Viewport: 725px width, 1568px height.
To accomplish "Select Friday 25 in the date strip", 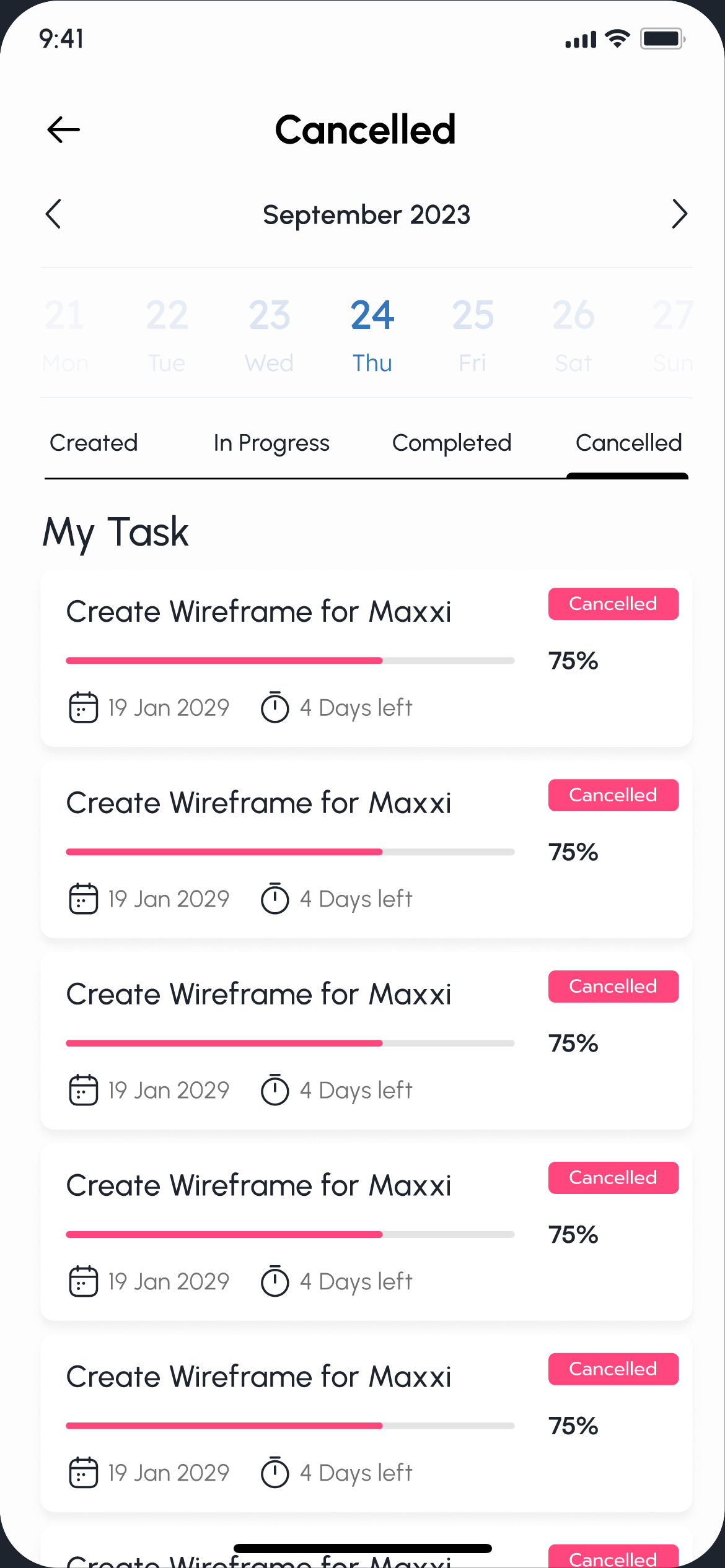I will tap(473, 334).
